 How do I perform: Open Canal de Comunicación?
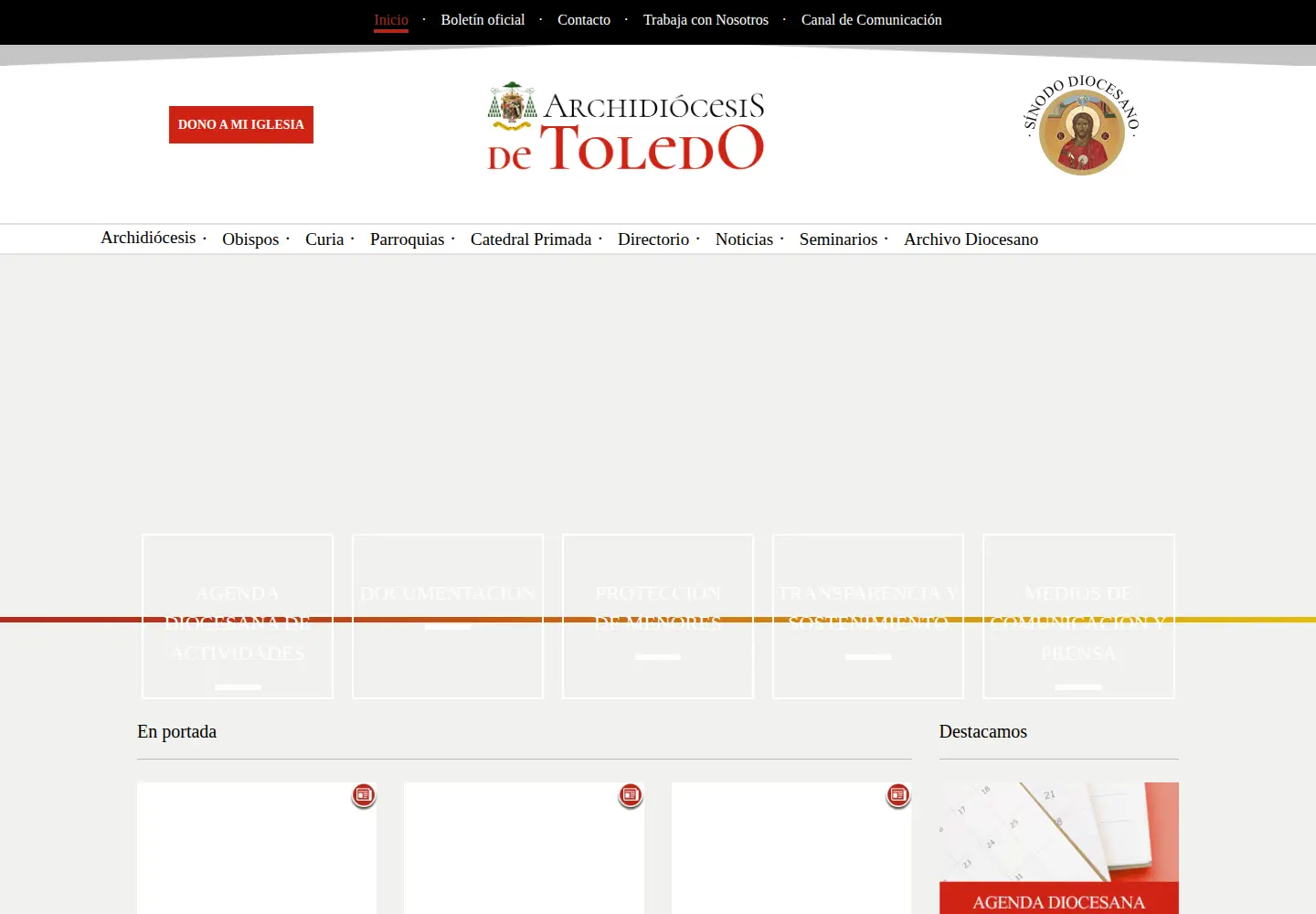pyautogui.click(x=871, y=20)
